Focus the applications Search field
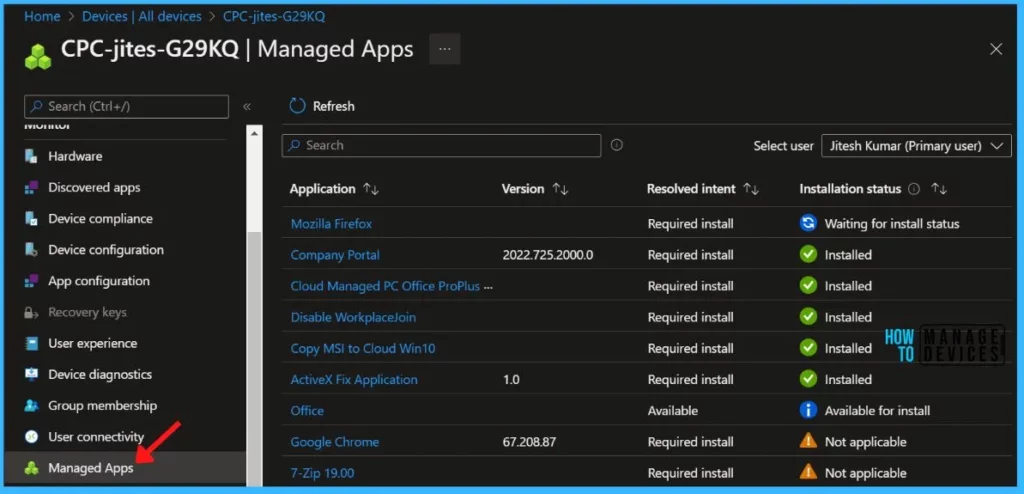This screenshot has height=494, width=1024. 441,145
